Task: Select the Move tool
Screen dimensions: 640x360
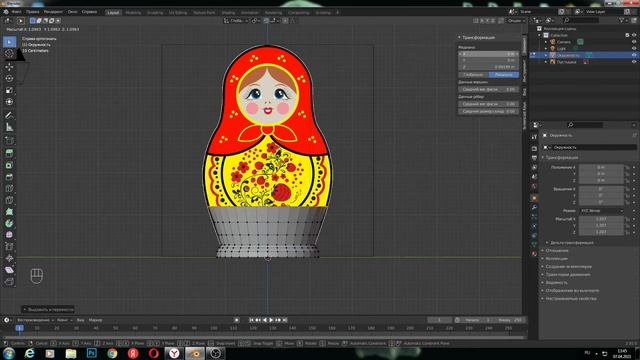Action: pos(9,67)
